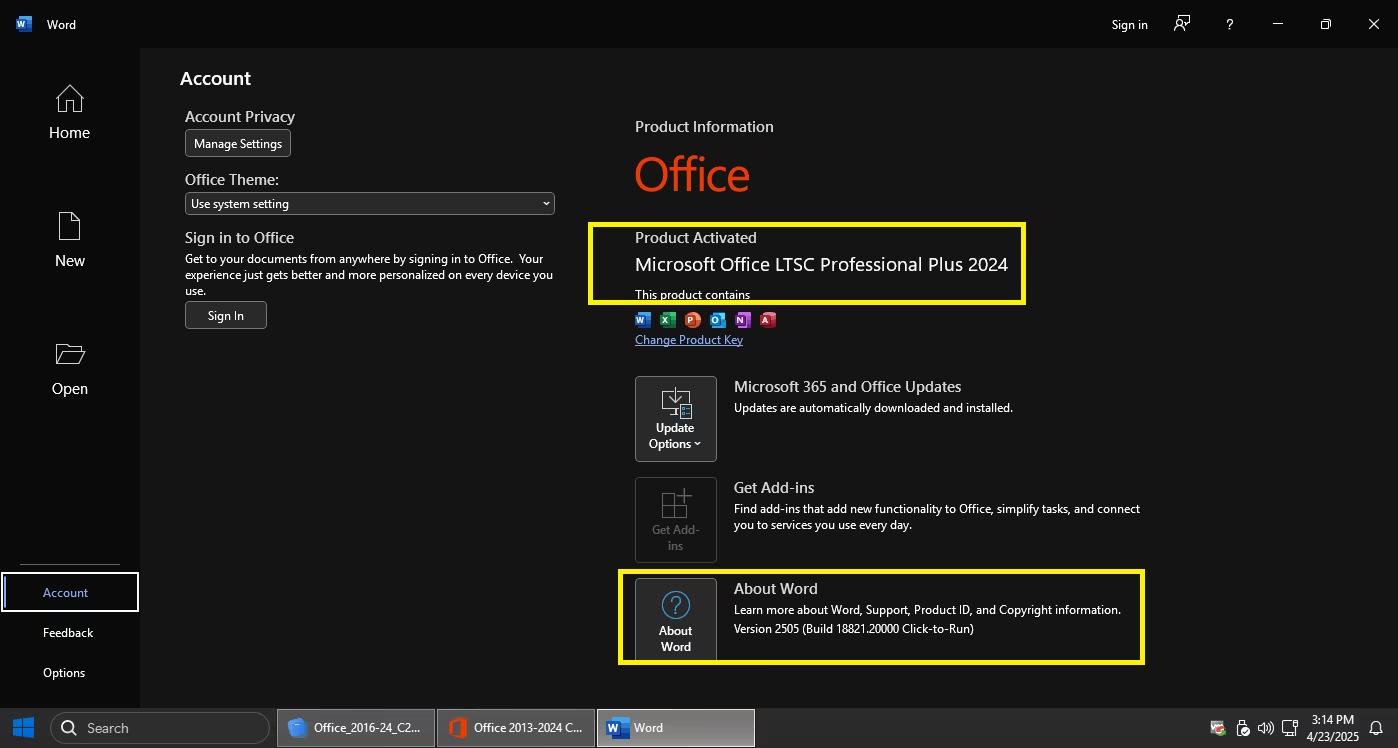Click the Product Information heading

coord(704,127)
